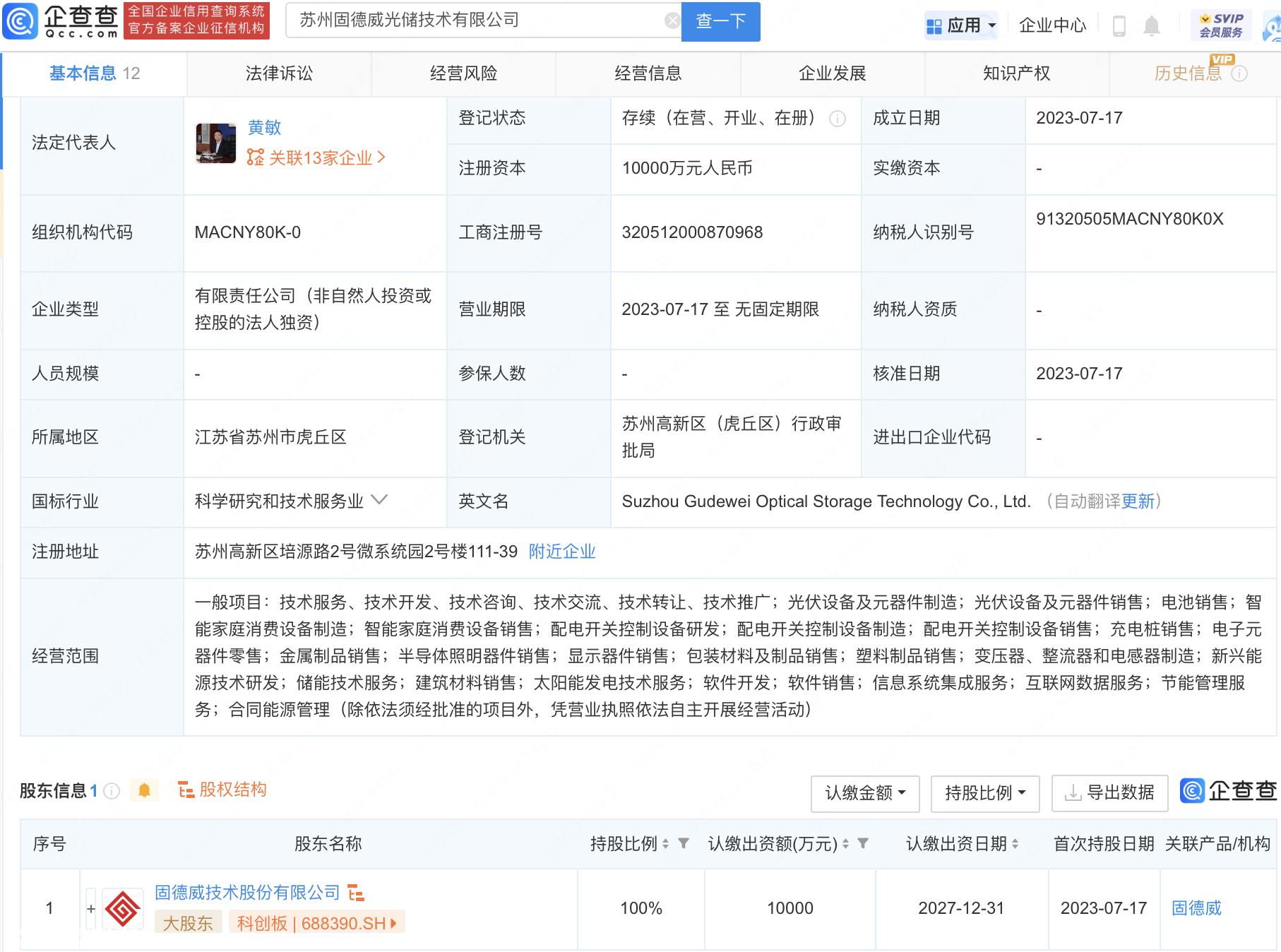Click registration number 320512000870968

point(692,233)
